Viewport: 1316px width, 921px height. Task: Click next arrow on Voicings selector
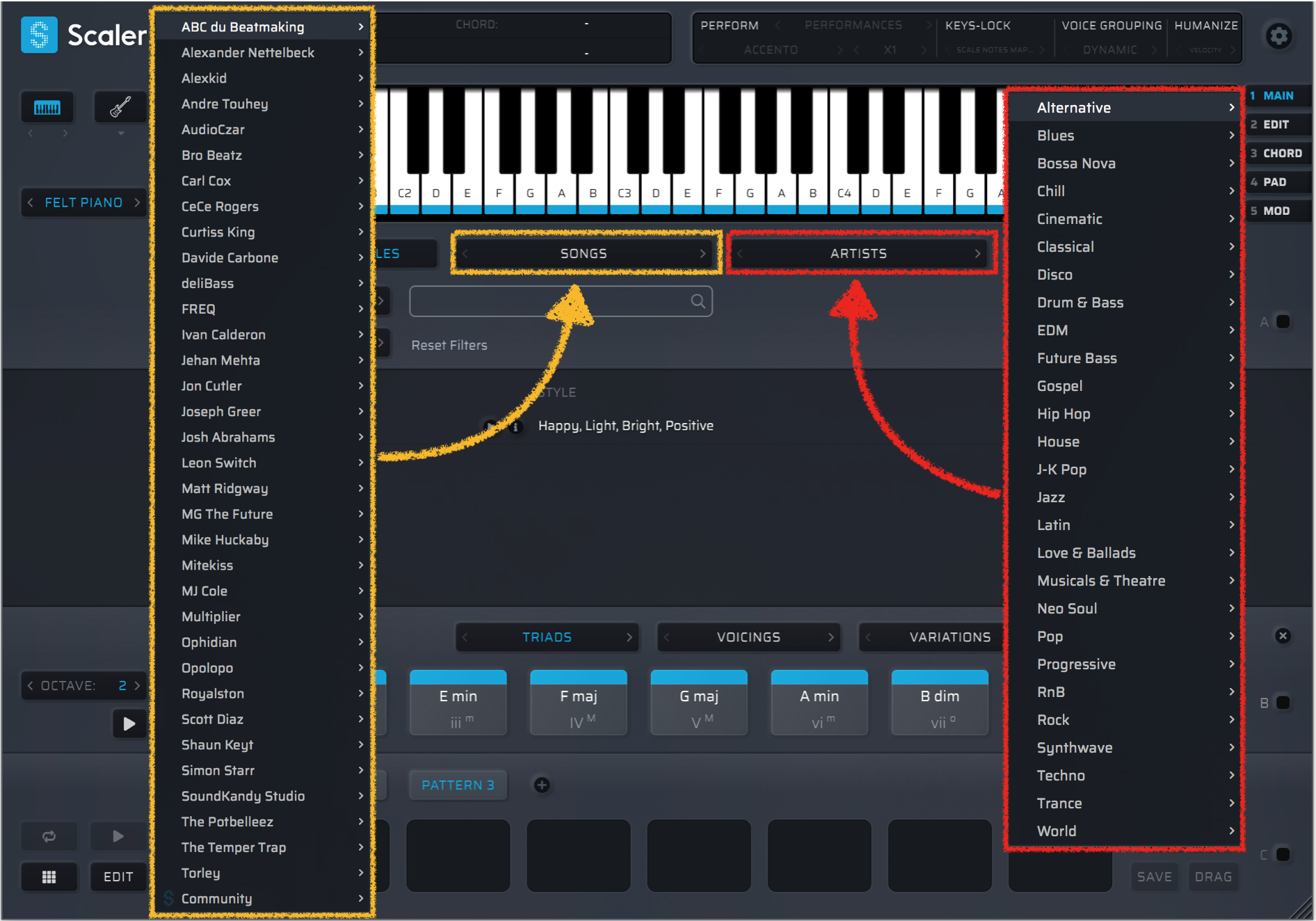830,637
